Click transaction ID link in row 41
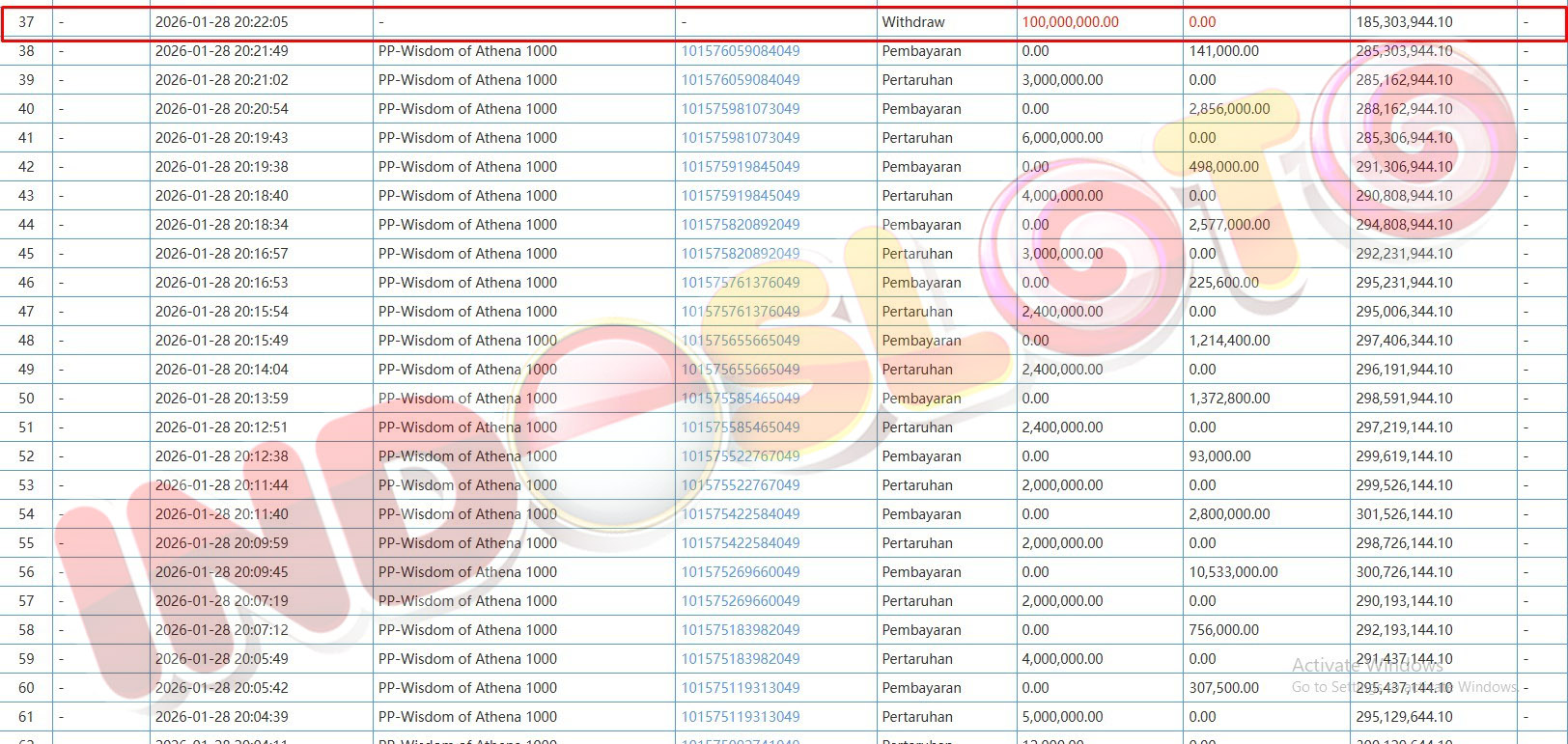This screenshot has width=1568, height=744. click(x=740, y=138)
